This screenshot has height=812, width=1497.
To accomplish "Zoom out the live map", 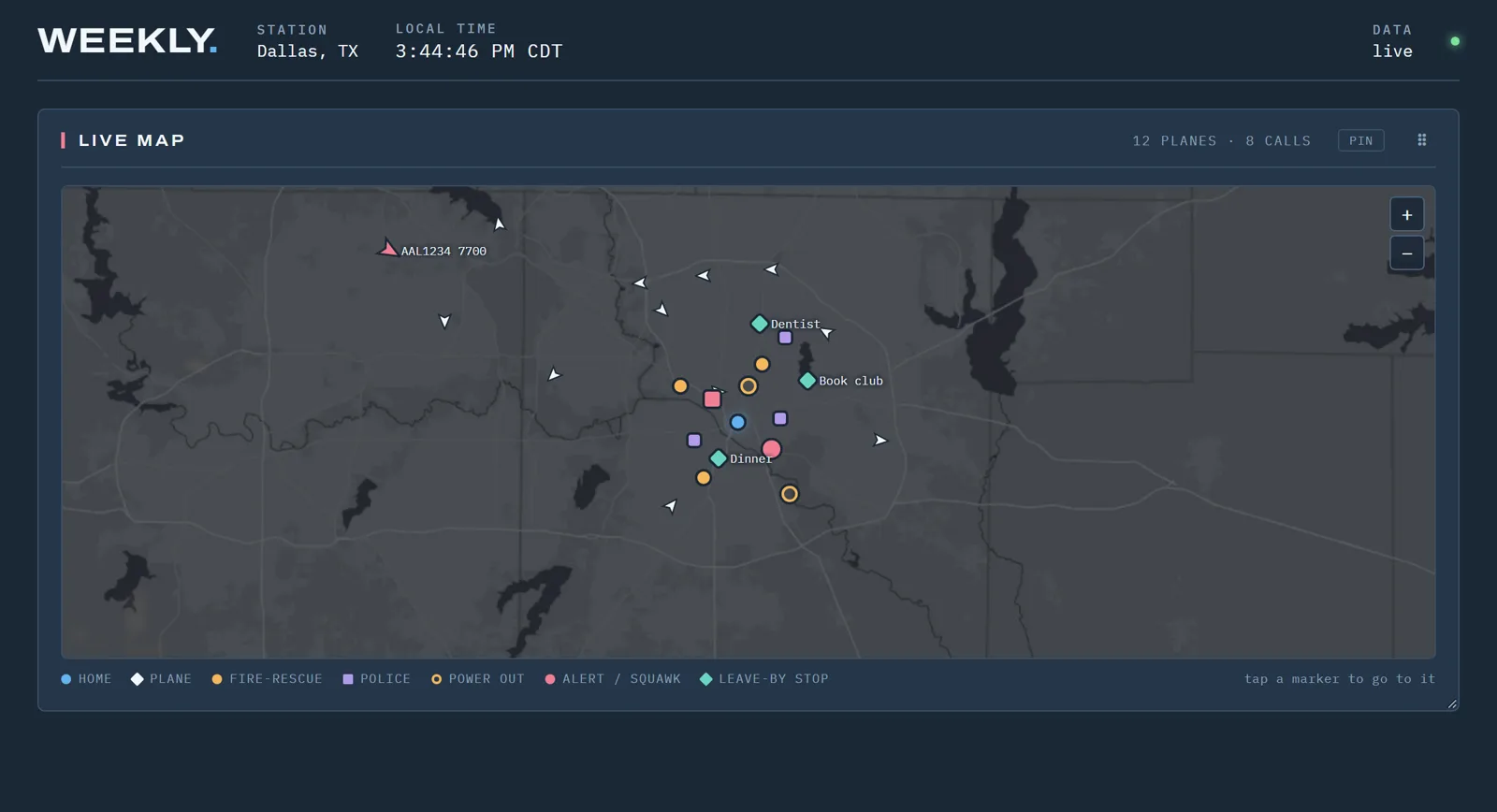I will point(1406,254).
